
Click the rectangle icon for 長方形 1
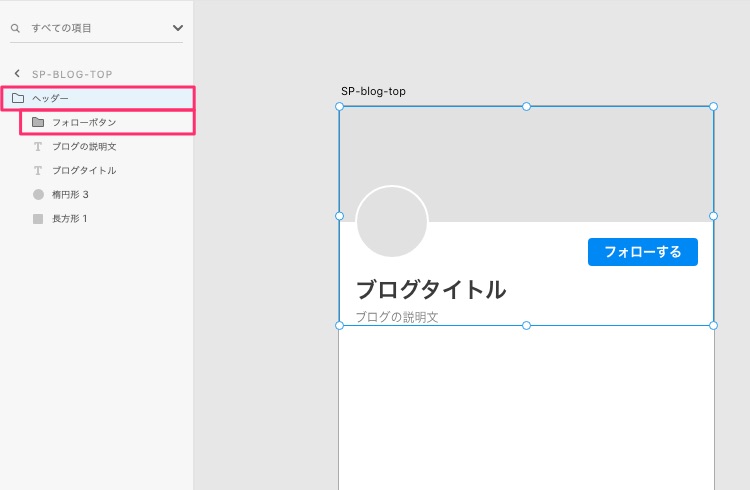pos(38,218)
